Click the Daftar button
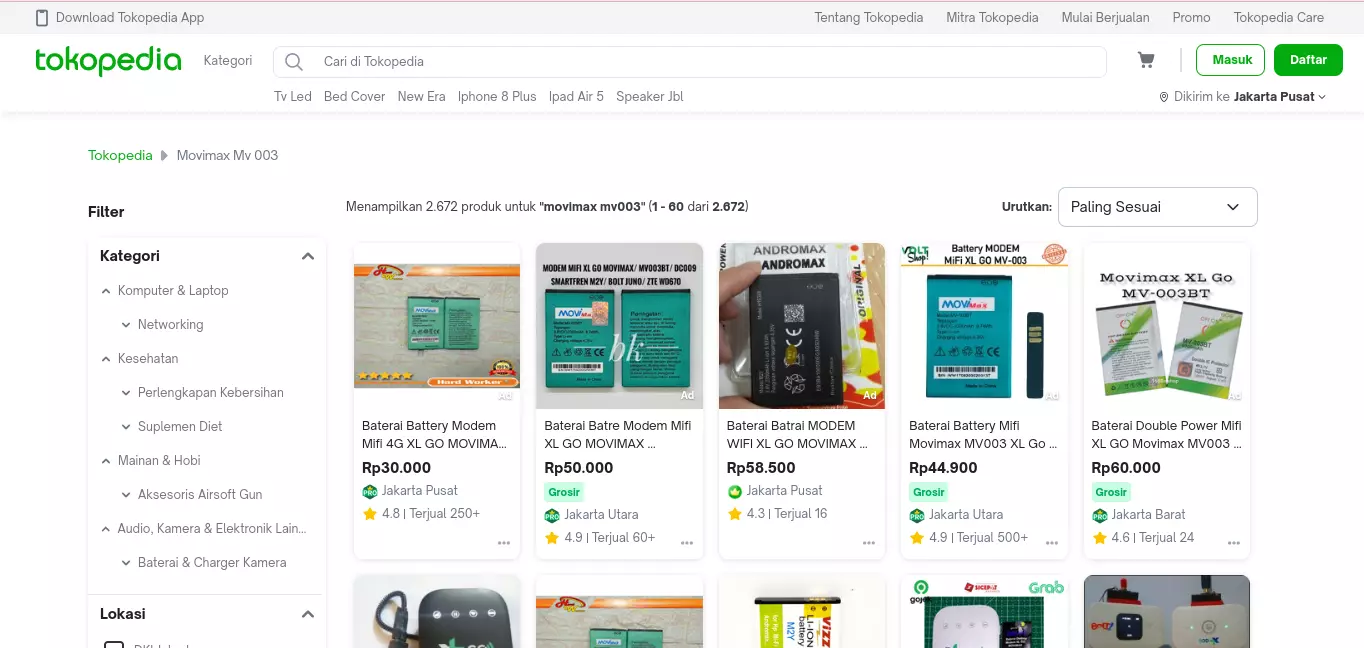Viewport: 1364px width, 648px height. point(1308,60)
